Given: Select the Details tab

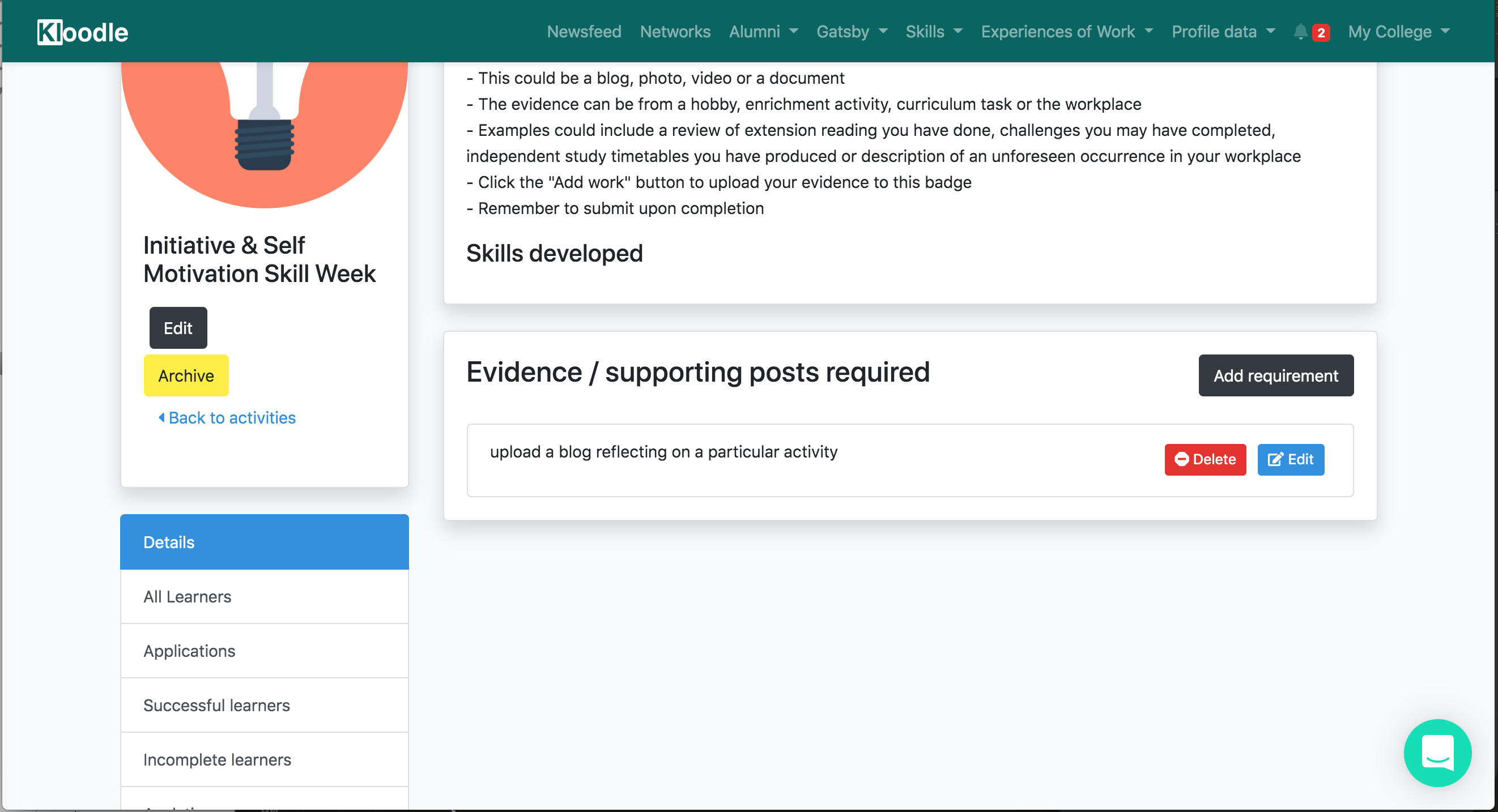Looking at the screenshot, I should point(264,542).
